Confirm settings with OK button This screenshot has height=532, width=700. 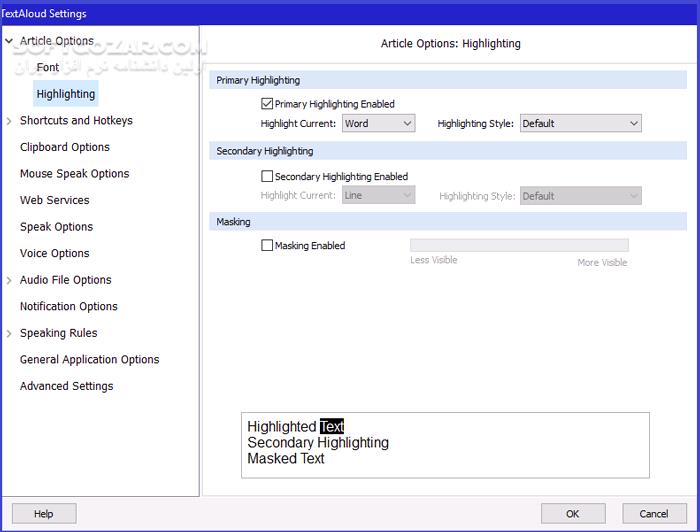[x=573, y=514]
